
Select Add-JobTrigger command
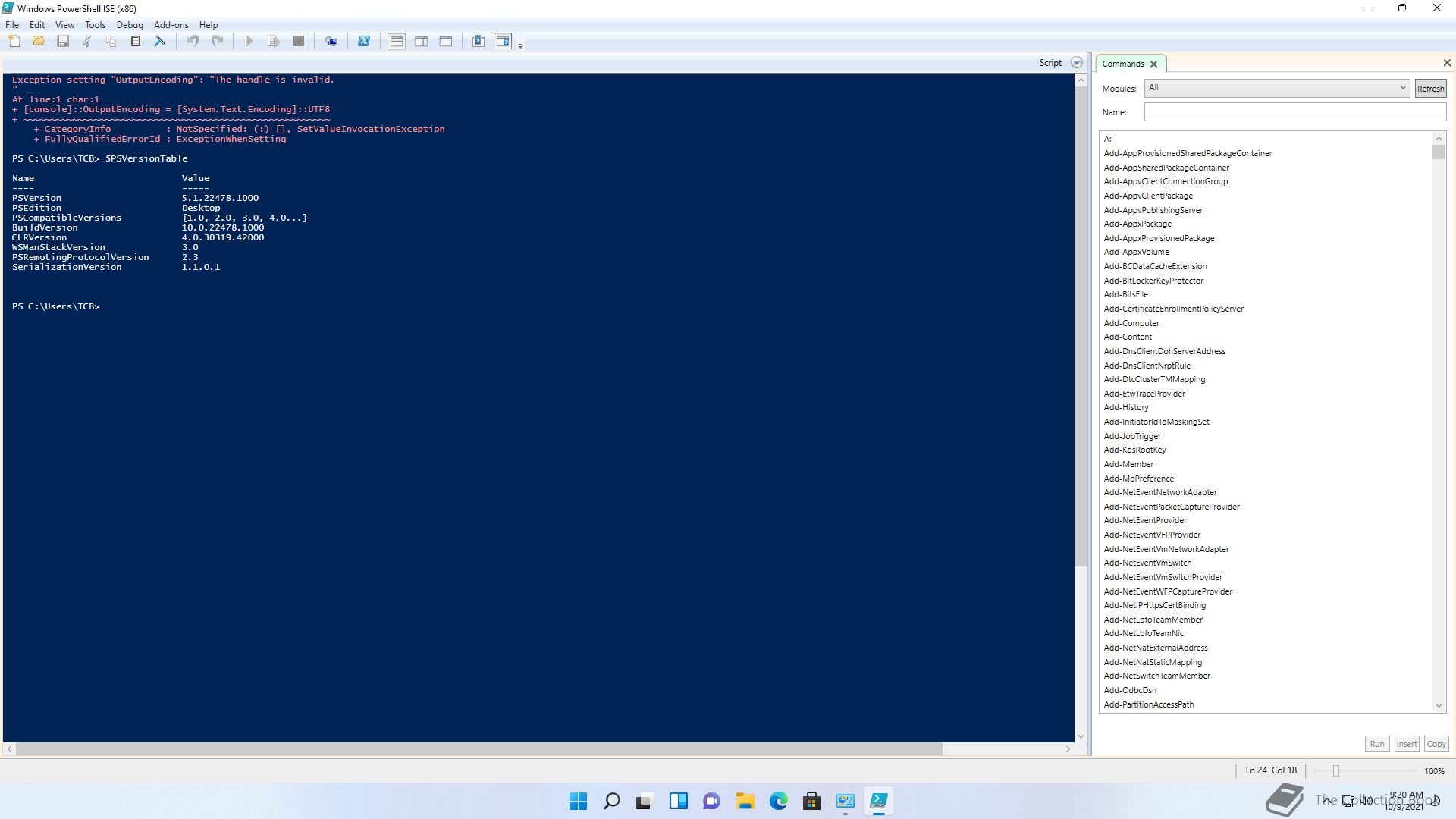[1132, 437]
